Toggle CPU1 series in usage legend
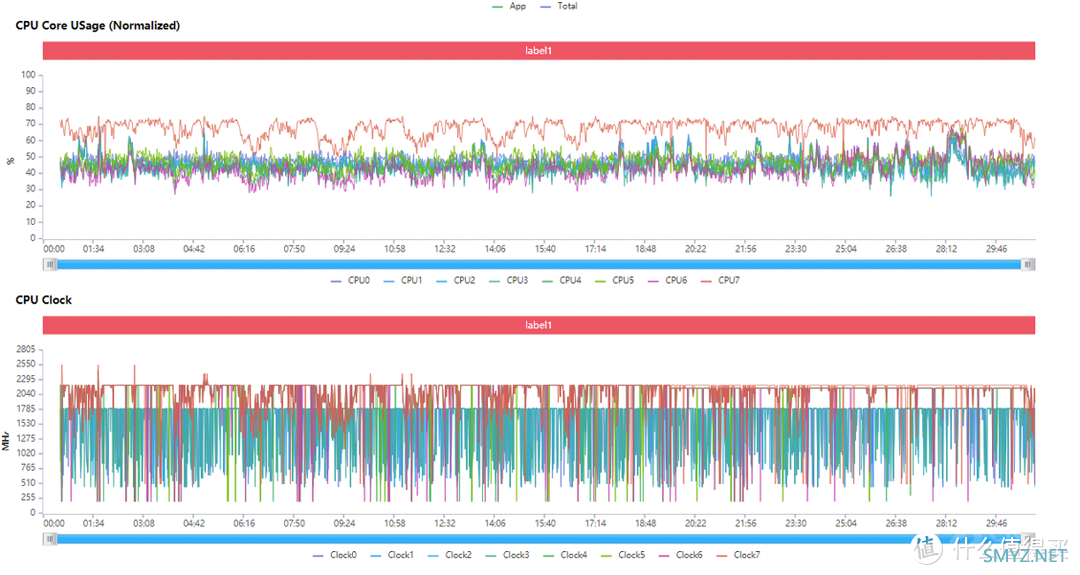The height and width of the screenshot is (575, 1080). 403,280
